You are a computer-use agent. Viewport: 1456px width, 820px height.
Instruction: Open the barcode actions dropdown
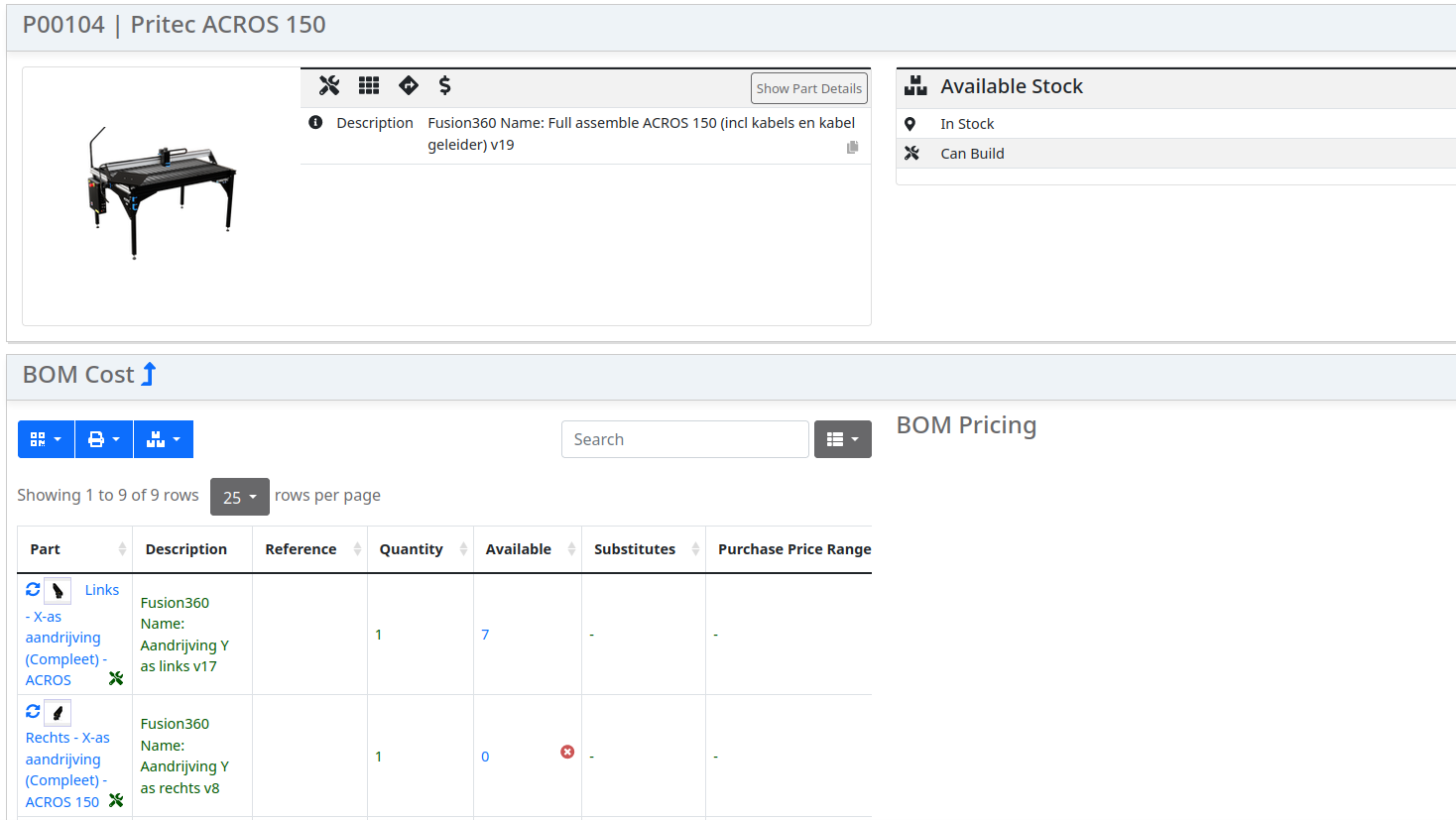[x=46, y=439]
